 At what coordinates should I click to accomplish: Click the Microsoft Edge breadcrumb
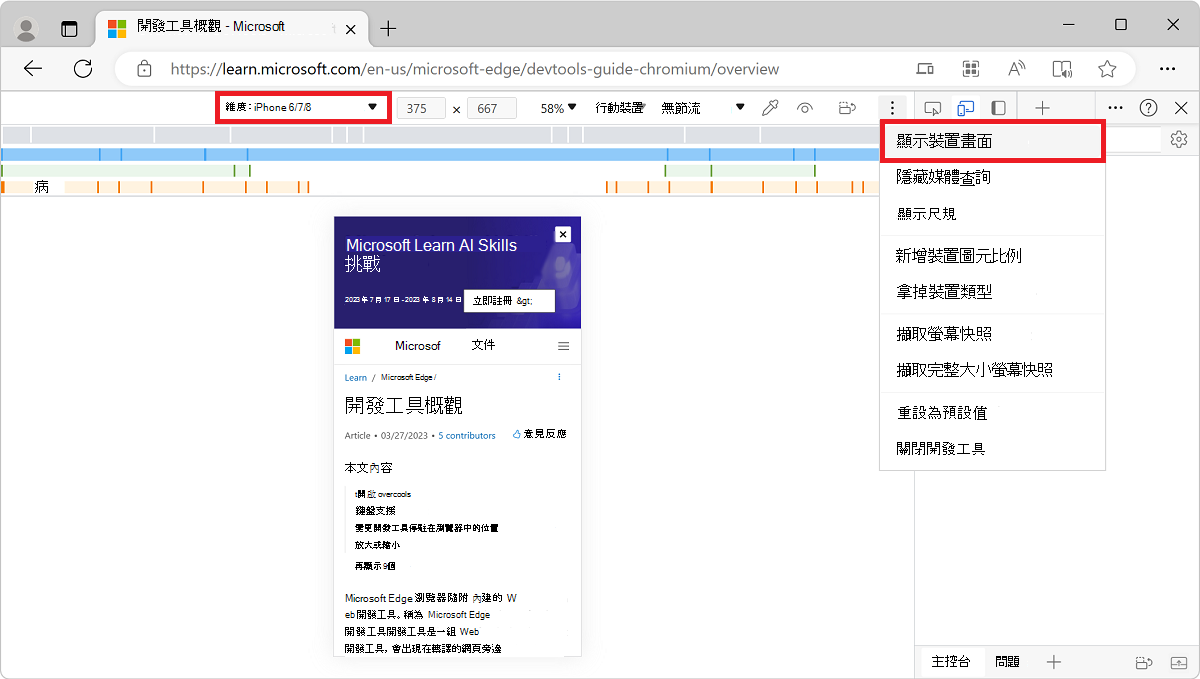pos(407,378)
